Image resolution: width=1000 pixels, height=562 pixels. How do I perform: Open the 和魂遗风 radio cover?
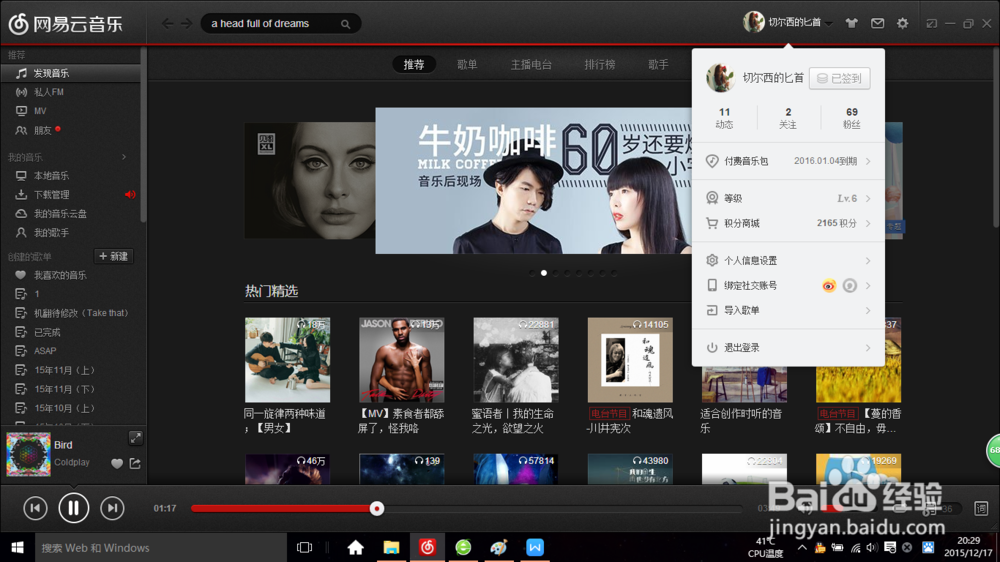coord(630,360)
